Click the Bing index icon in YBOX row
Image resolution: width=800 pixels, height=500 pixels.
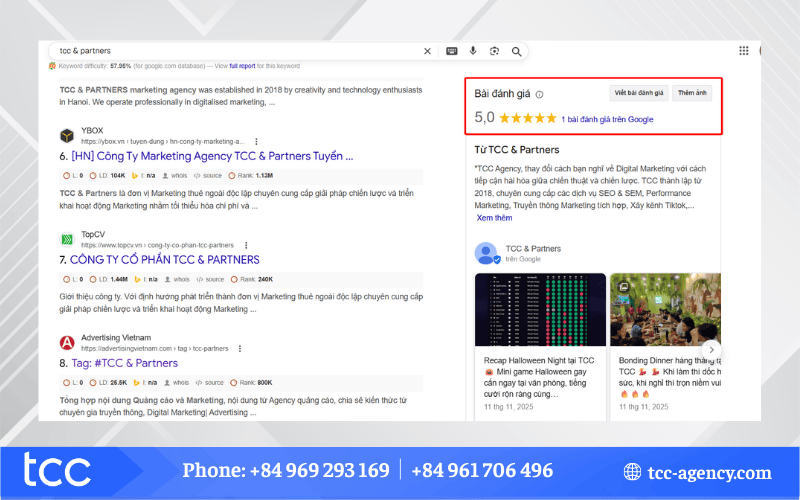135,176
